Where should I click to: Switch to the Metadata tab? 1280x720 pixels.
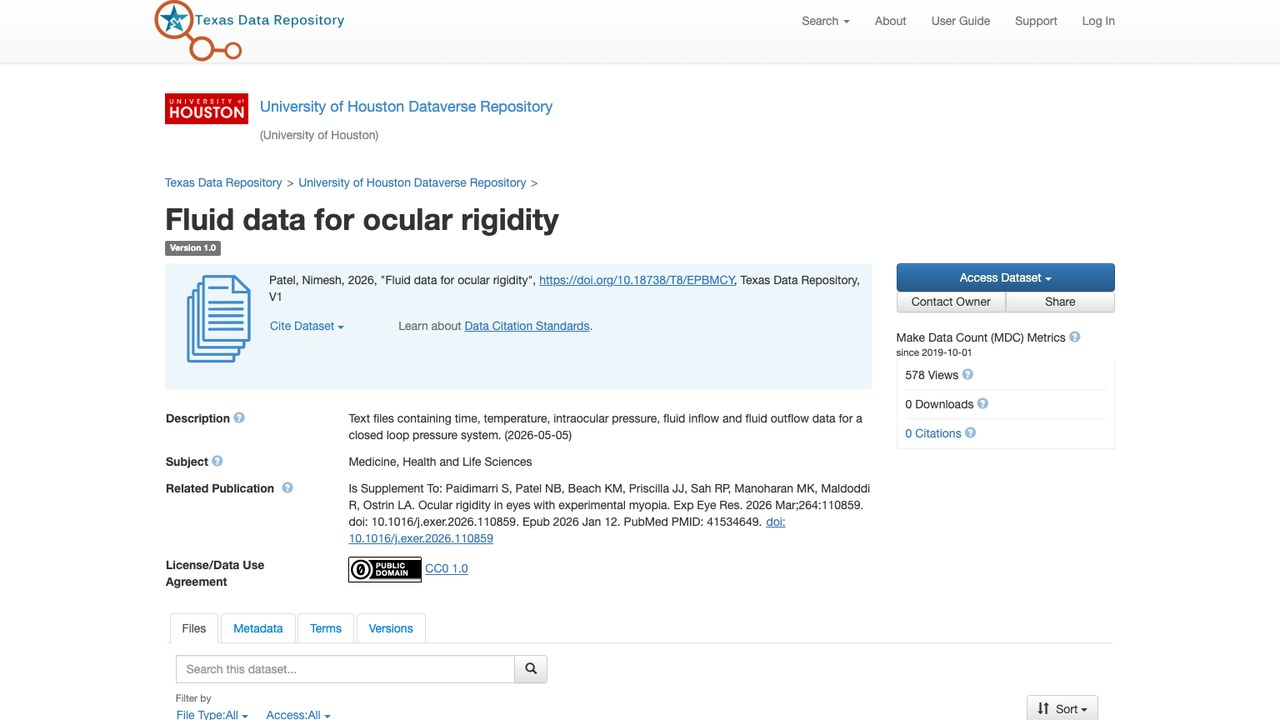point(258,628)
